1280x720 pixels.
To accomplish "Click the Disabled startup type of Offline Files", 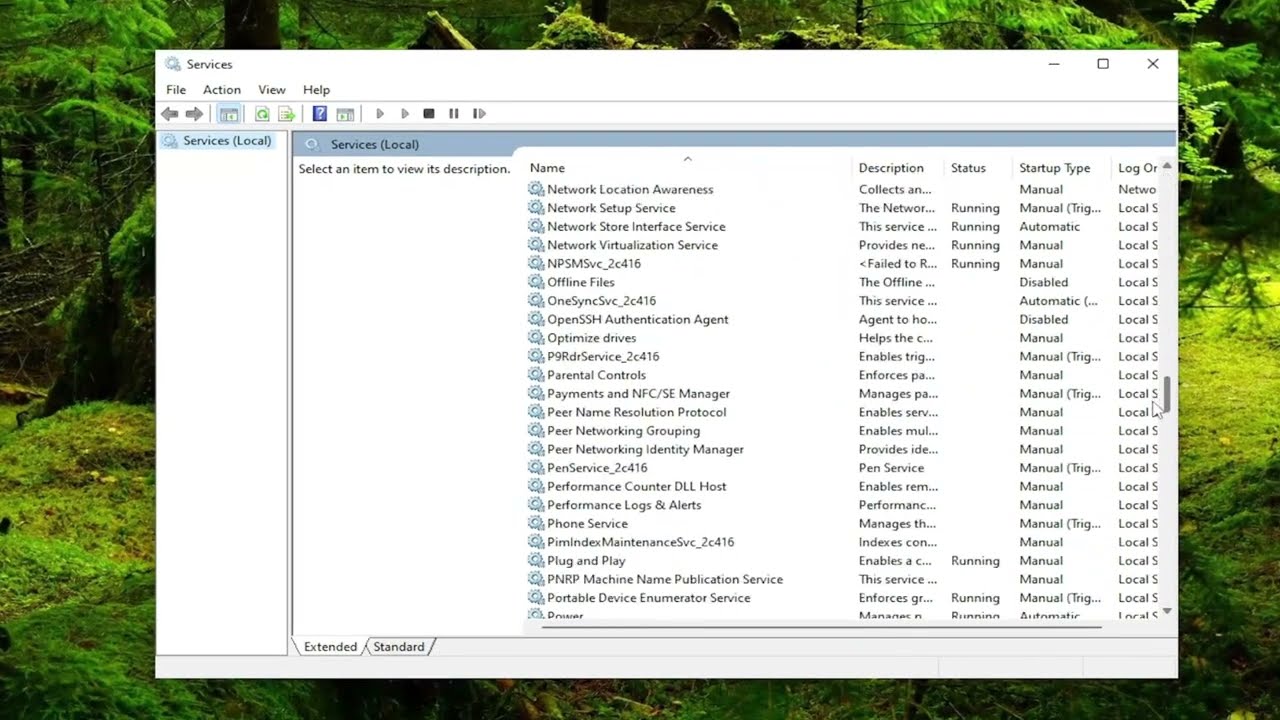I will 1043,282.
